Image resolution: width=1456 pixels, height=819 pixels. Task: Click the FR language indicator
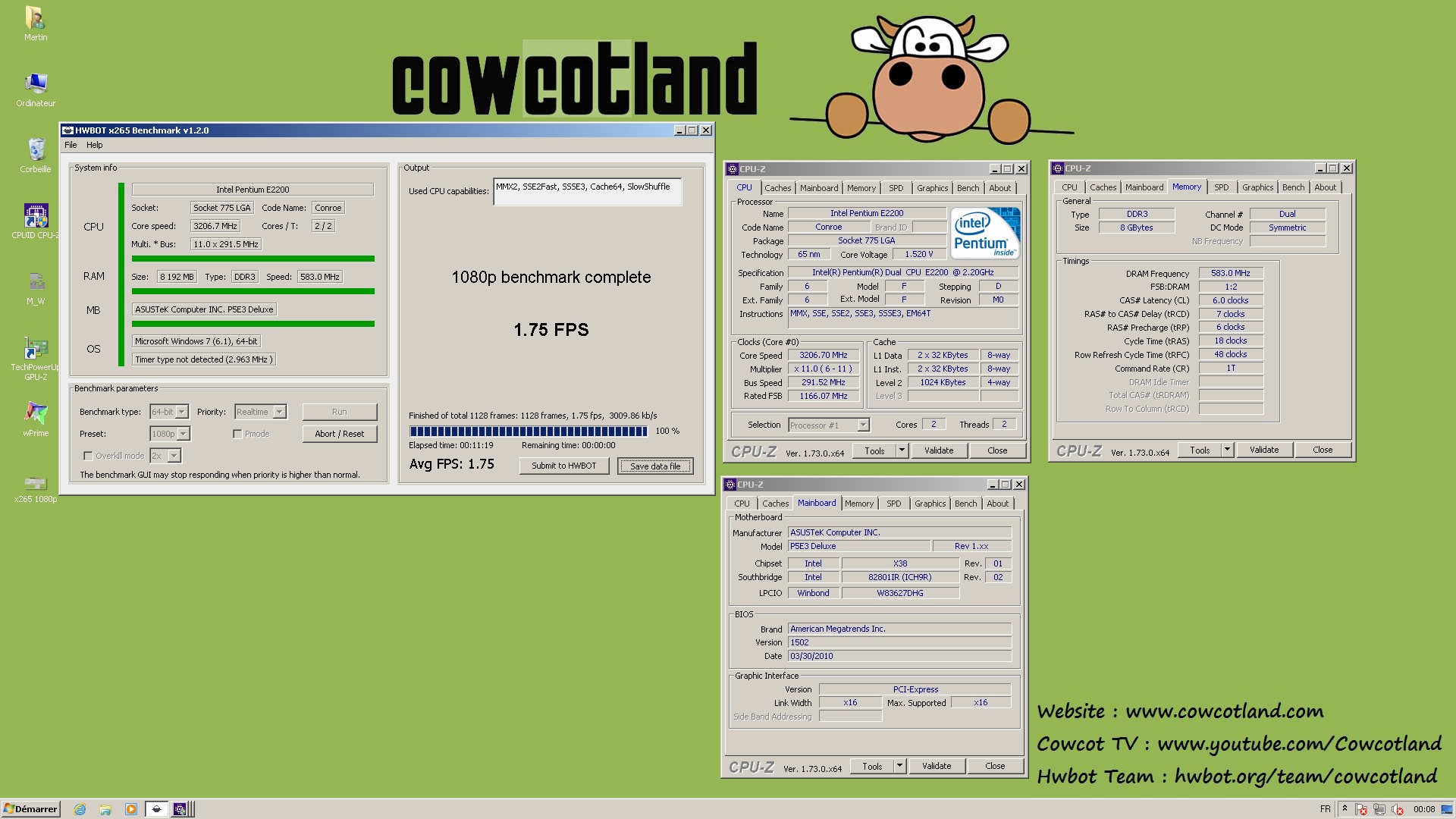point(1325,809)
